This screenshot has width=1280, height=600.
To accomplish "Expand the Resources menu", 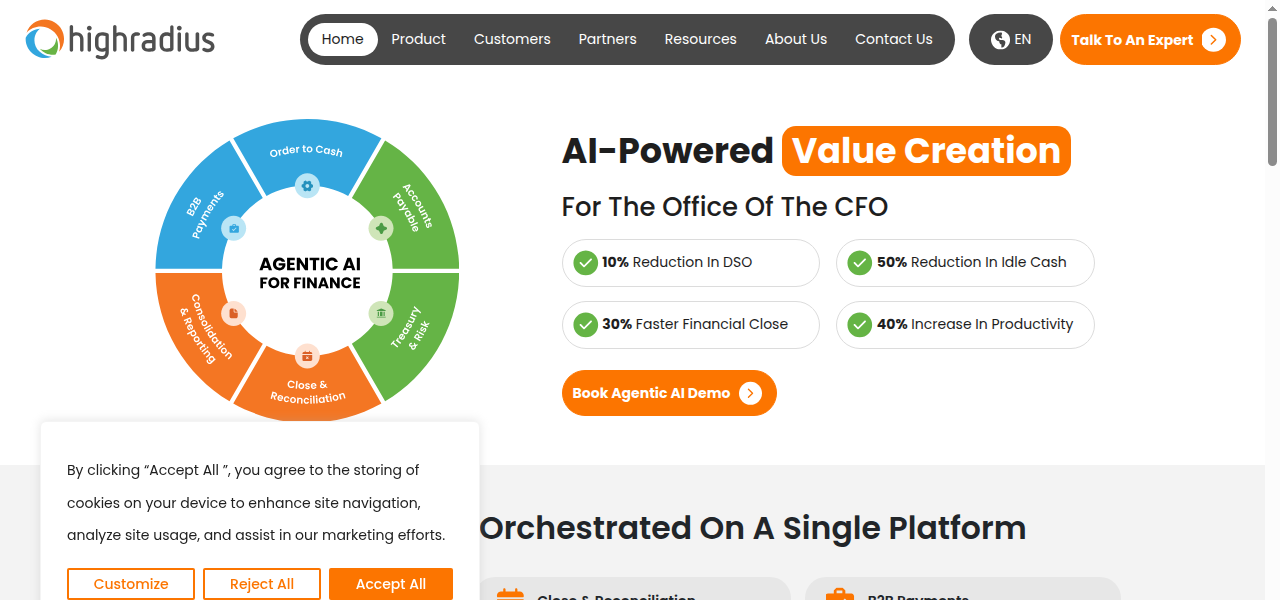I will coord(700,40).
